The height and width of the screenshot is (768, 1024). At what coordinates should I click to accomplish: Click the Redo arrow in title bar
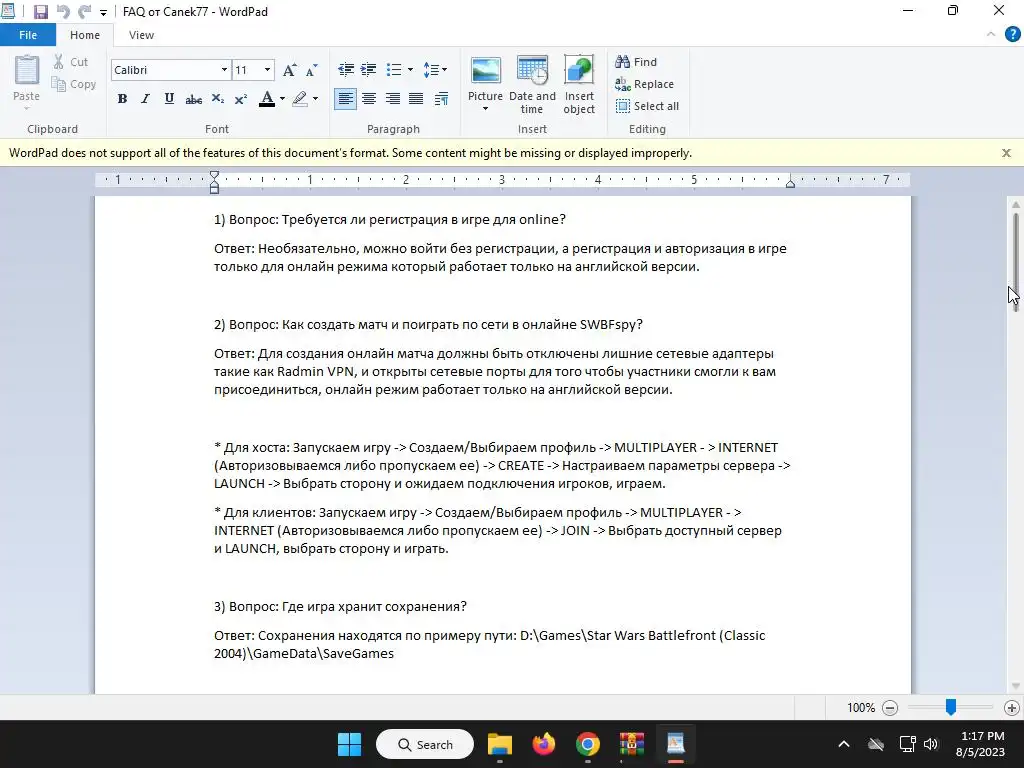coord(84,12)
